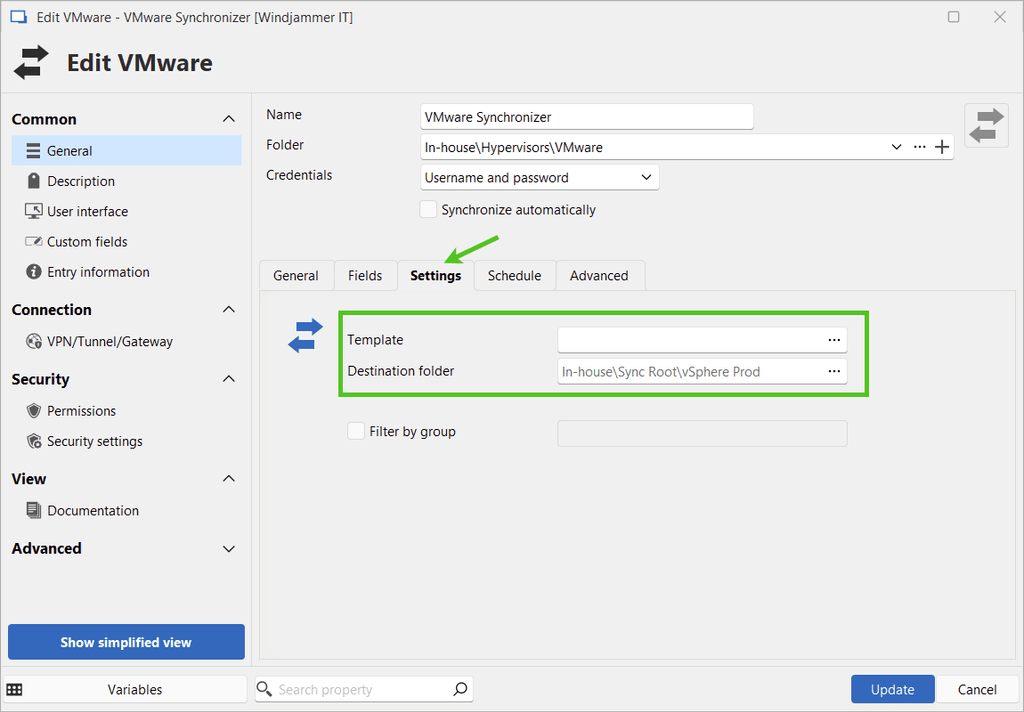Open Security settings shield-gear icon
This screenshot has height=712, width=1024.
click(33, 441)
